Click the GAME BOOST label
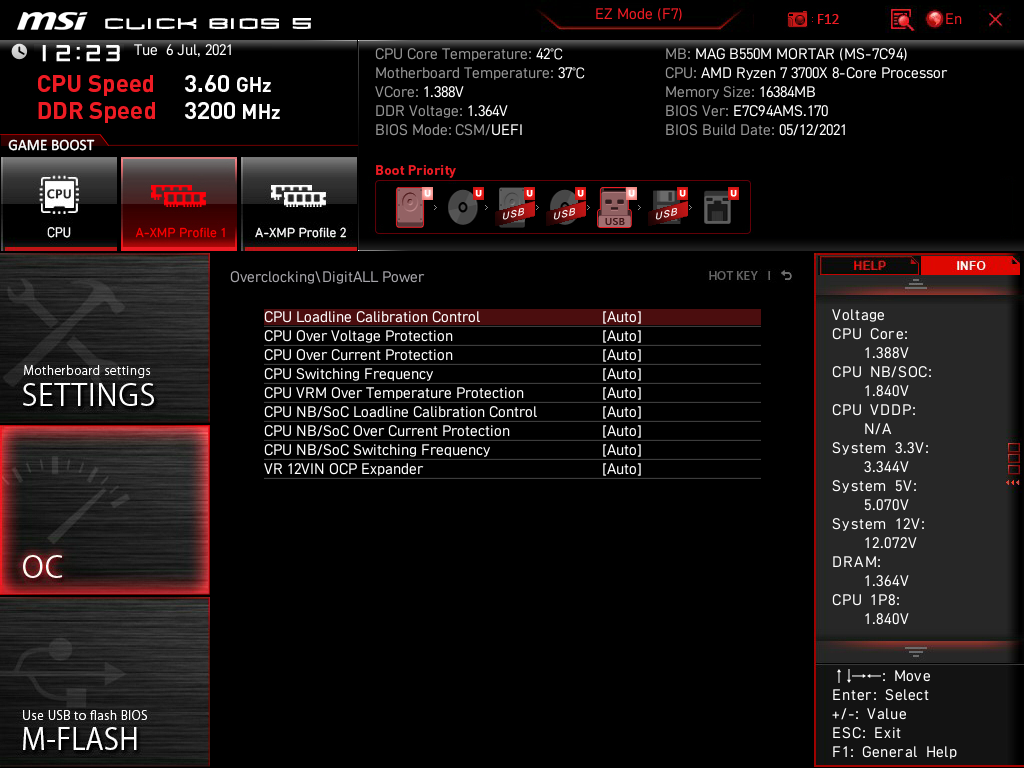 51,145
